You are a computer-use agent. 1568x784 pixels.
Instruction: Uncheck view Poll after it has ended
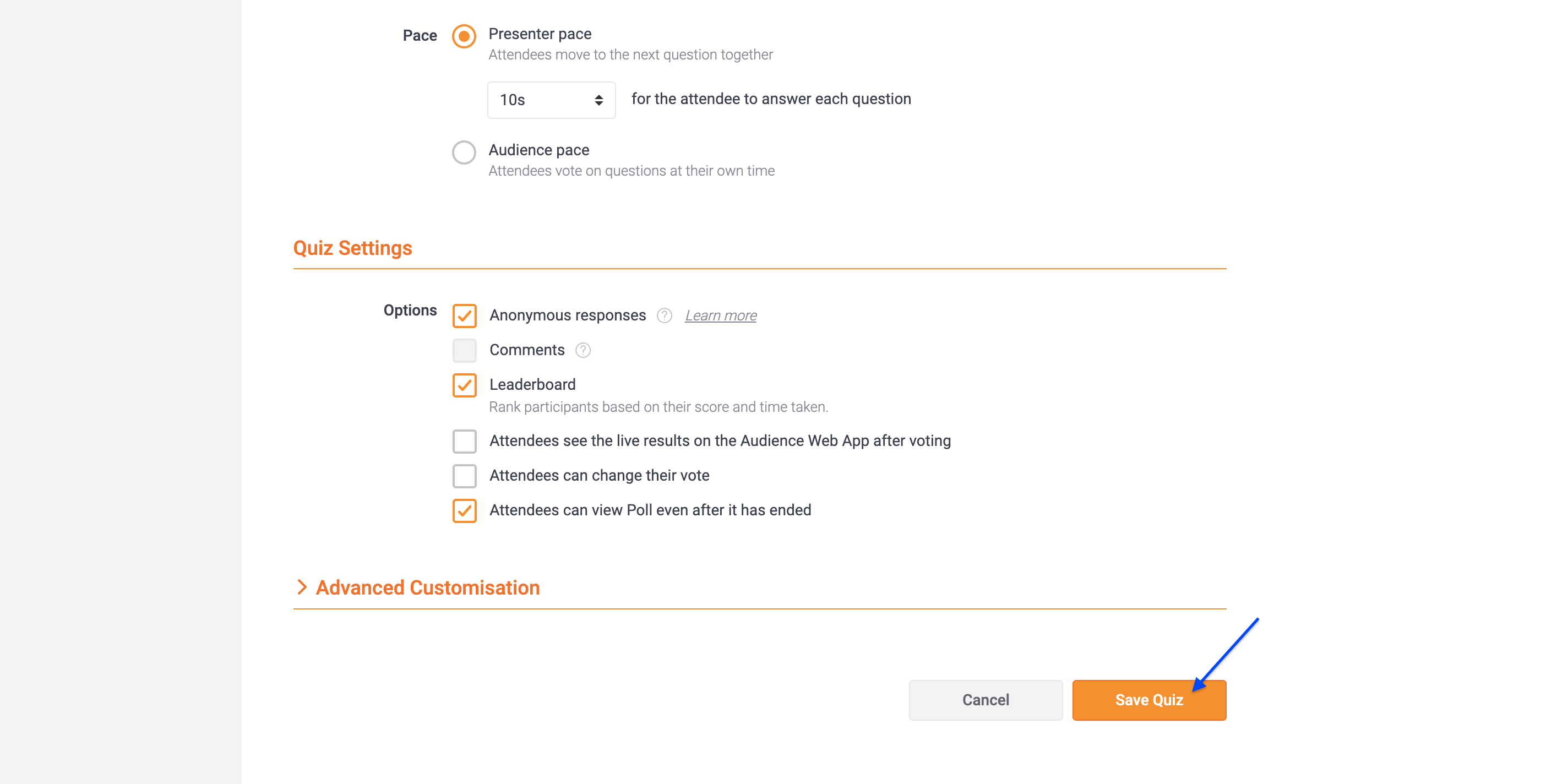coord(465,511)
